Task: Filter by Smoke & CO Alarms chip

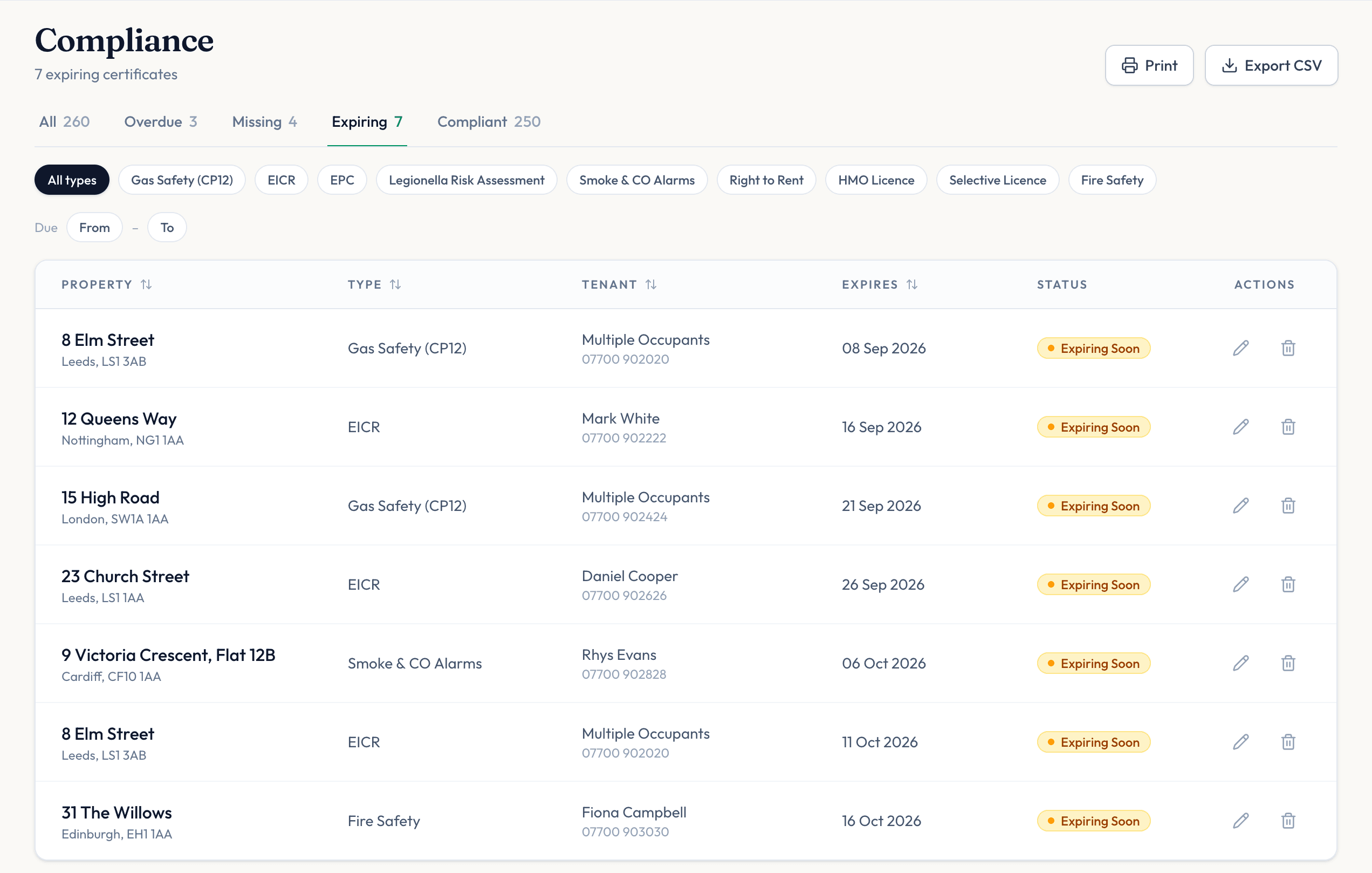Action: click(636, 180)
